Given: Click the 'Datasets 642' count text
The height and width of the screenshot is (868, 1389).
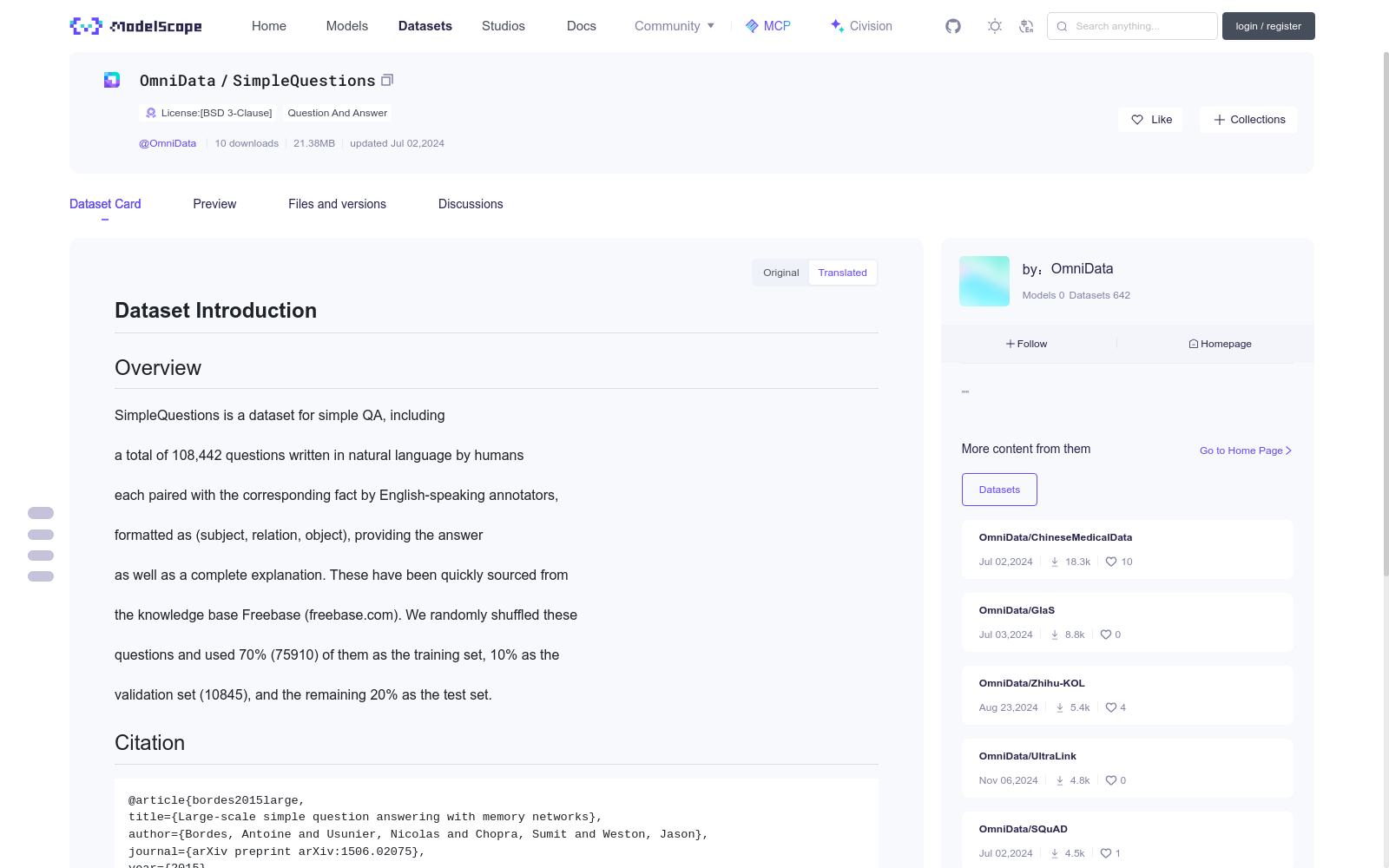Looking at the screenshot, I should [1100, 295].
